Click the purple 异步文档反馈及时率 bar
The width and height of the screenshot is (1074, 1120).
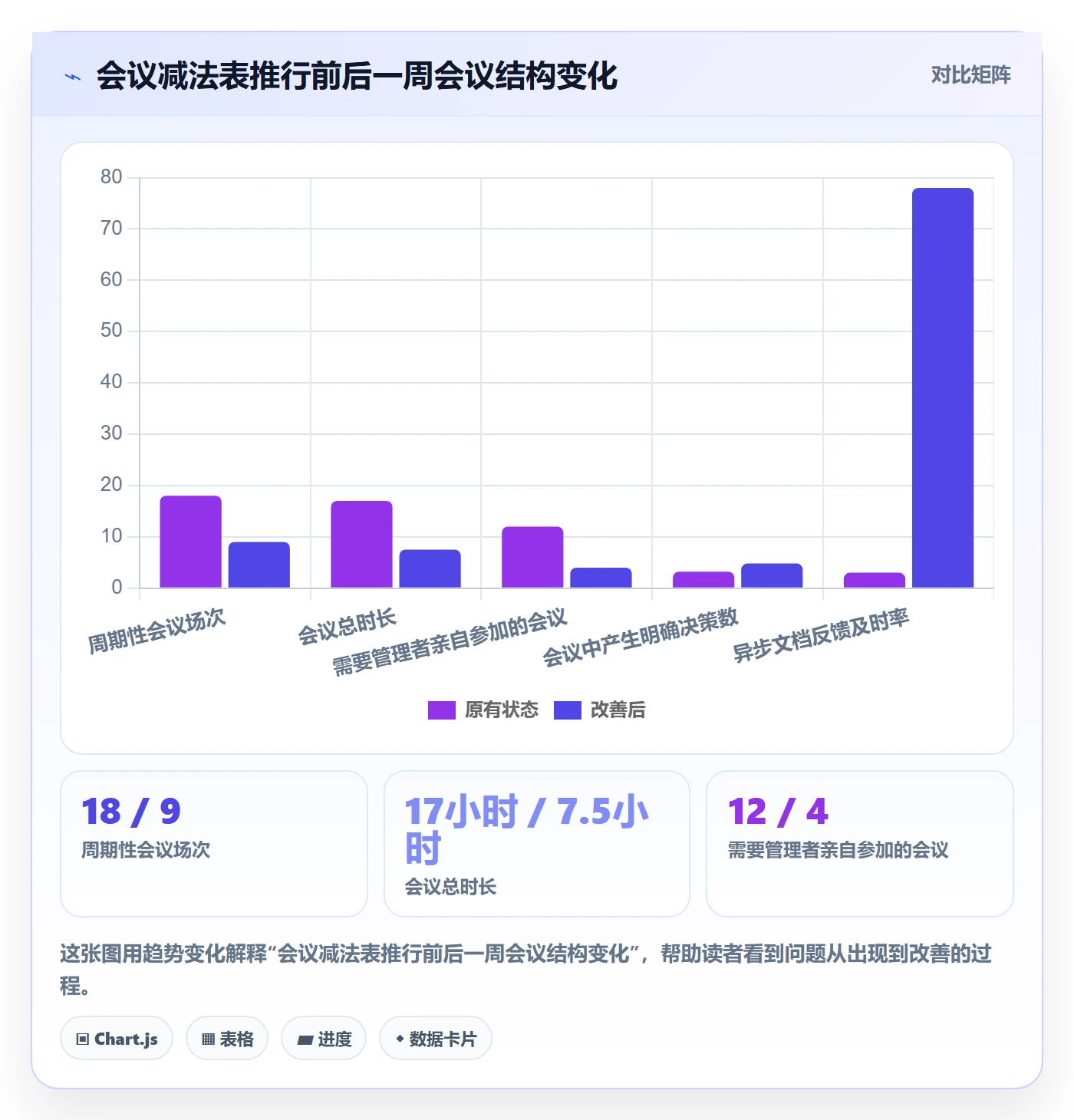point(875,581)
